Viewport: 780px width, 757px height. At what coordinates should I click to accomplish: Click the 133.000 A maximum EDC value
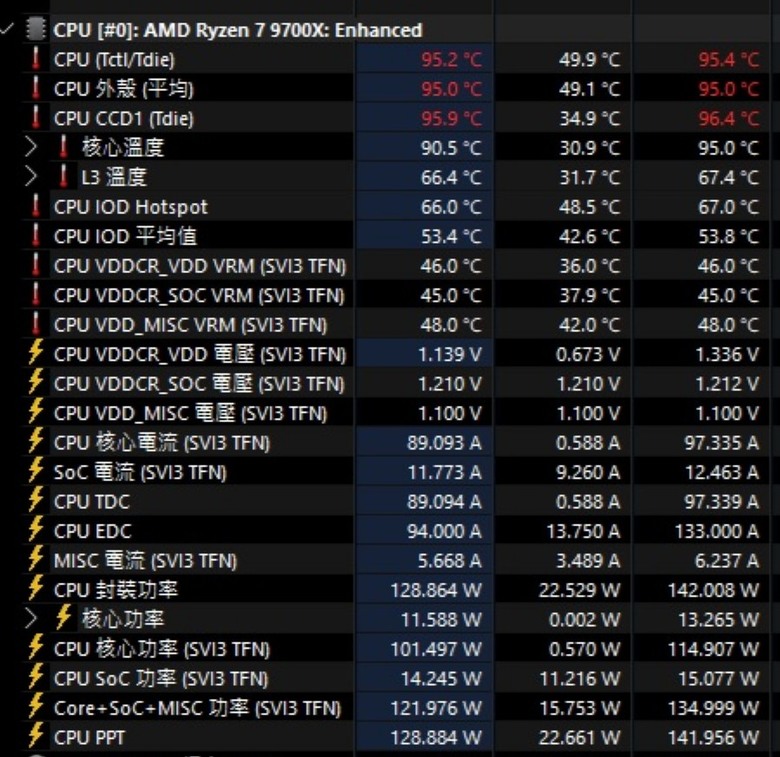pos(717,531)
